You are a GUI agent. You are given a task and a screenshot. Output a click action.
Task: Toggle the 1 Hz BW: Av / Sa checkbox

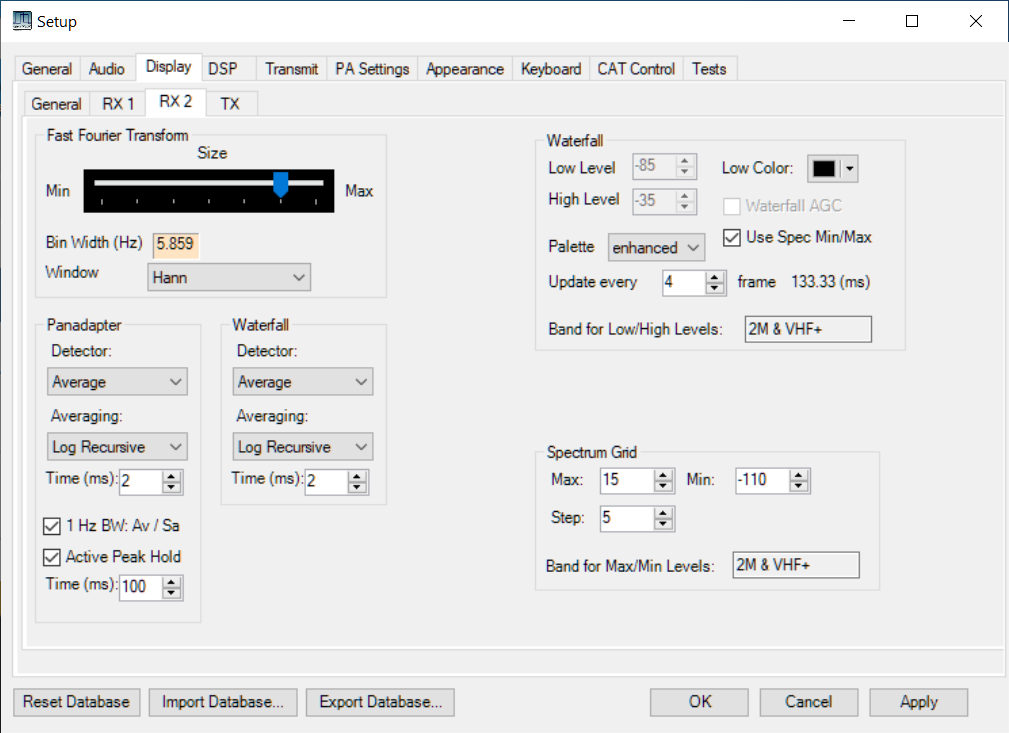(53, 525)
